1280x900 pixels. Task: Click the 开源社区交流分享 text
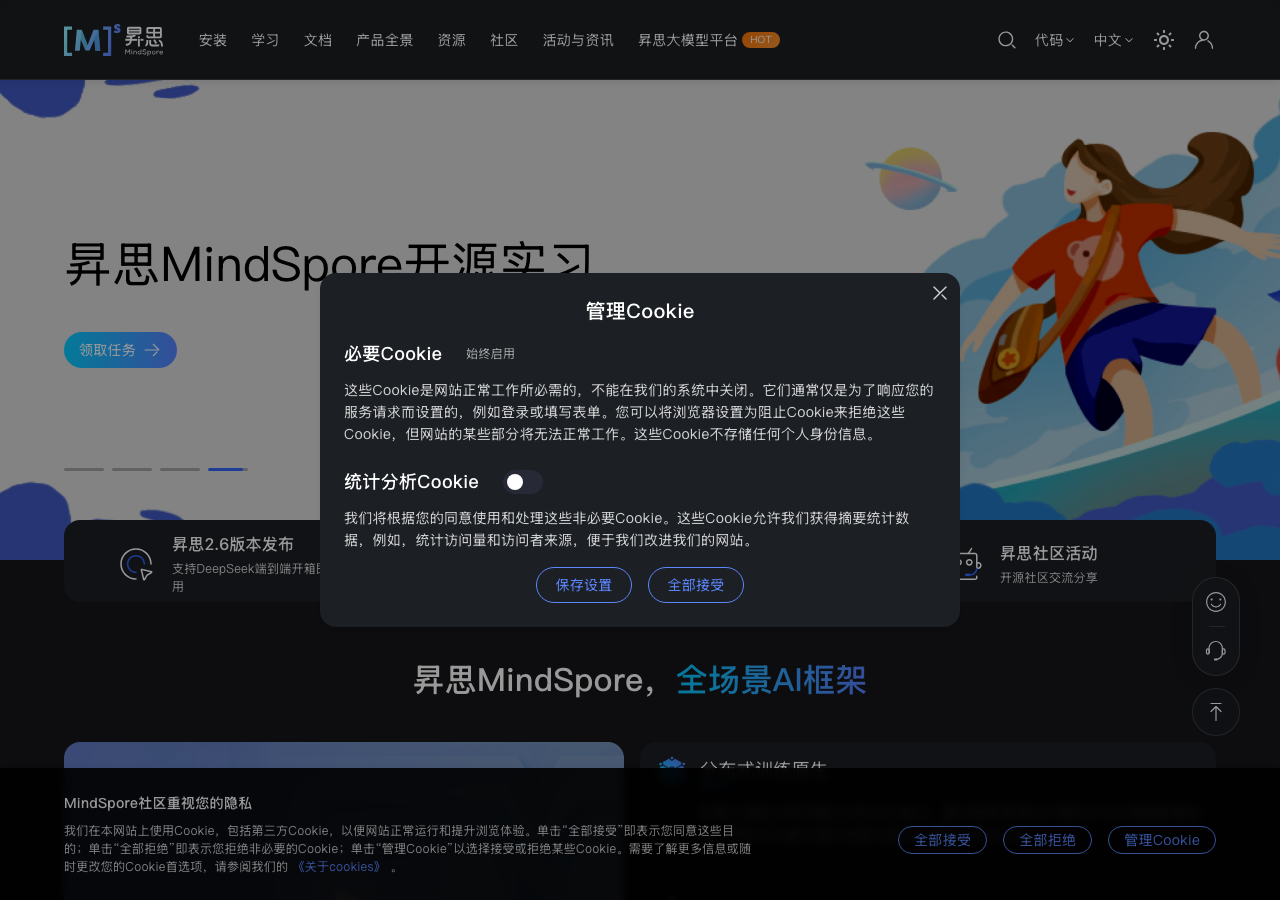1049,578
